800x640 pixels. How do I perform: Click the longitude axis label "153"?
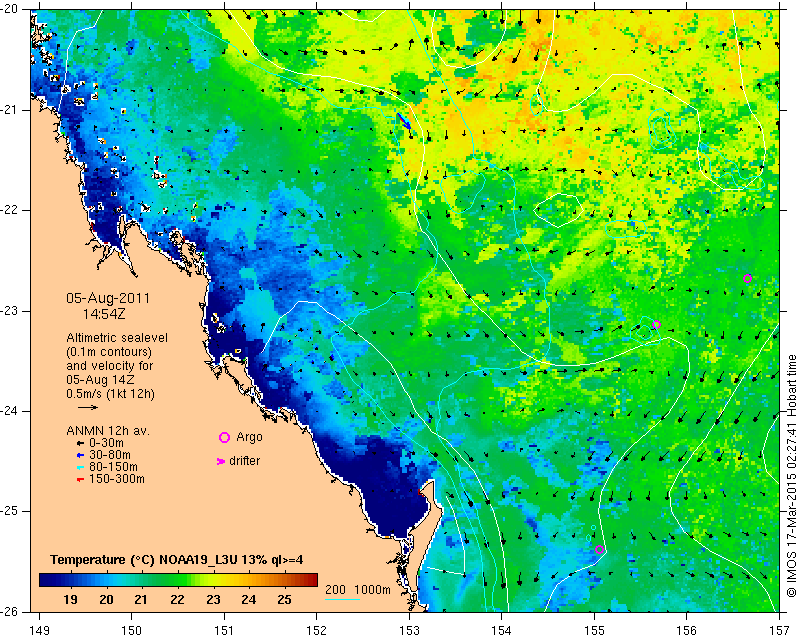(x=409, y=631)
